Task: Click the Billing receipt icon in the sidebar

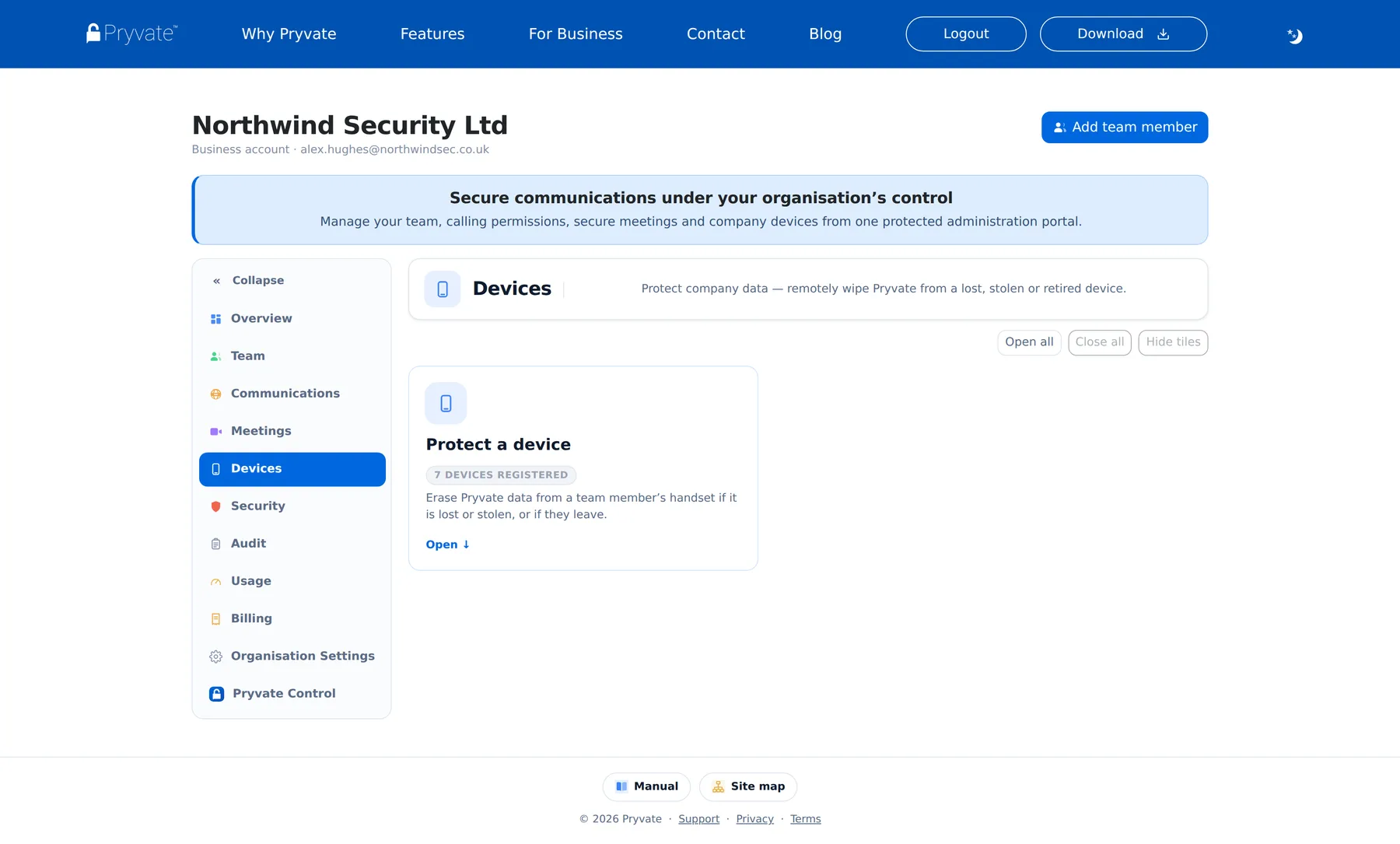Action: point(216,619)
